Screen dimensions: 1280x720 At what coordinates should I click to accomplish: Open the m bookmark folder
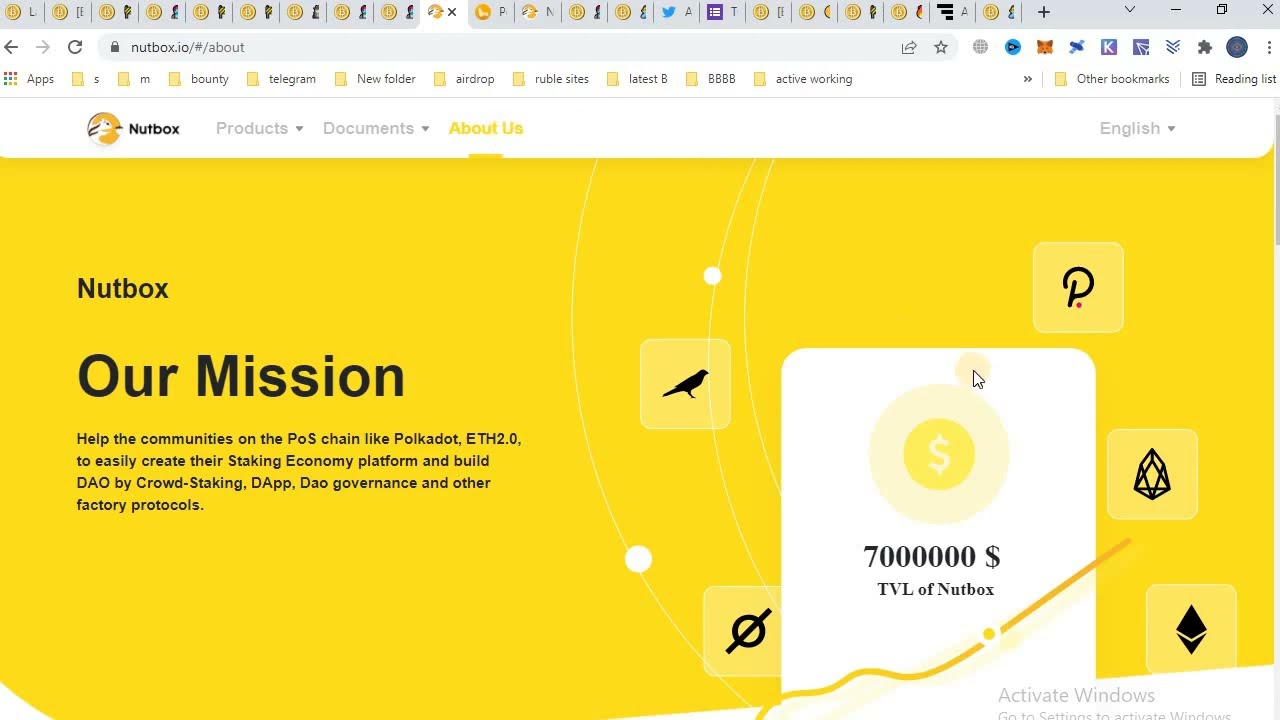click(134, 79)
